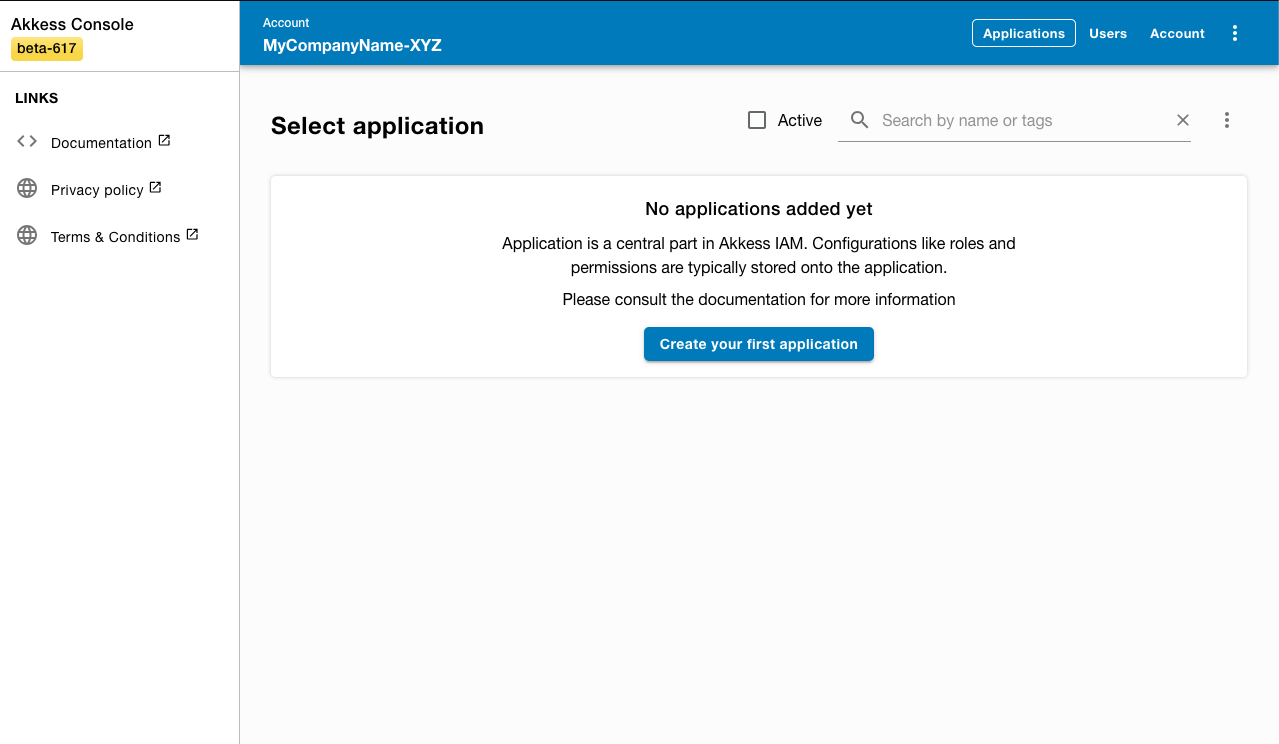Switch to the Applications view
This screenshot has height=744, width=1279.
pos(1023,32)
